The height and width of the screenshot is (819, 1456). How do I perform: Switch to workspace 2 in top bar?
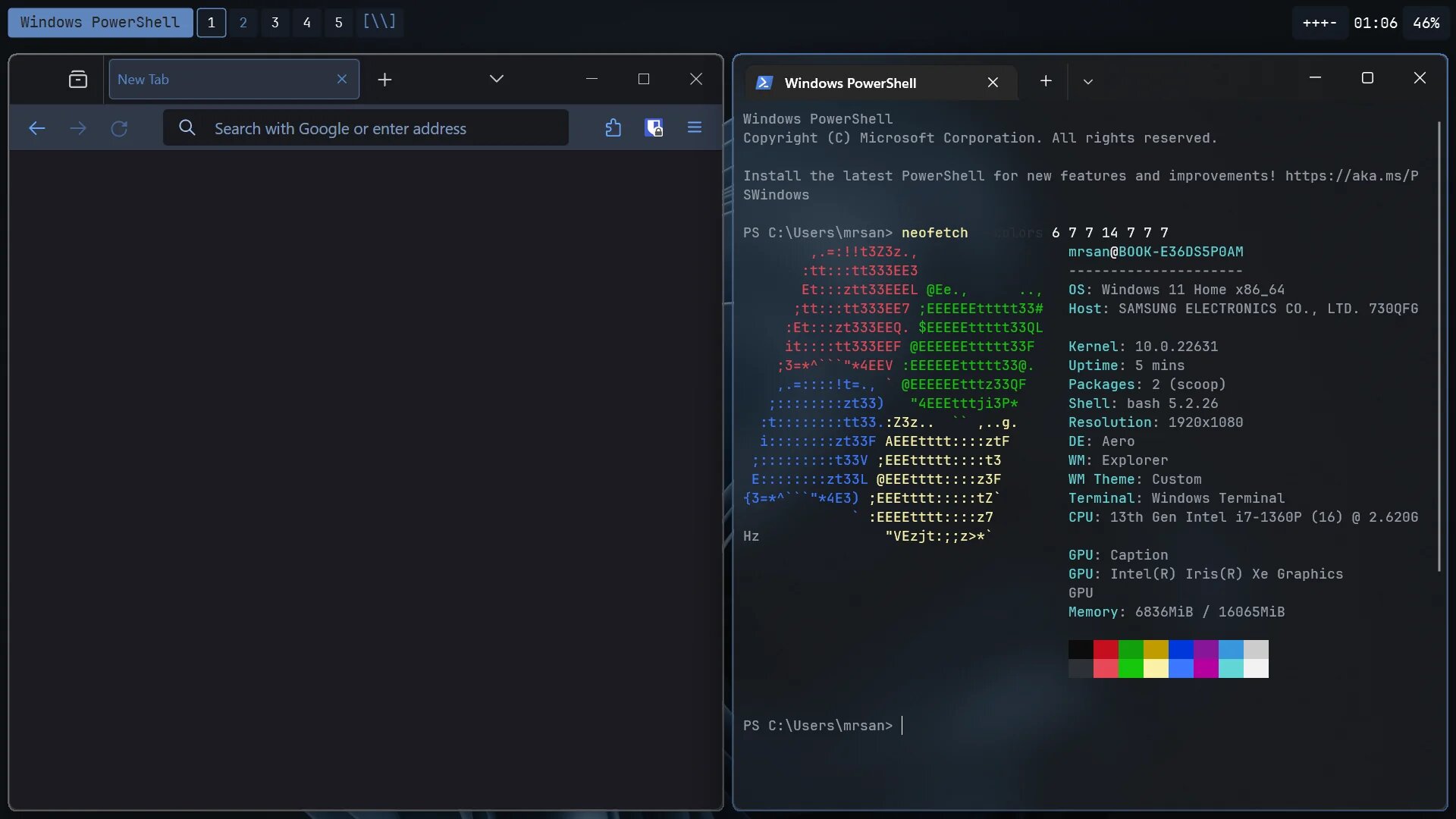(243, 23)
